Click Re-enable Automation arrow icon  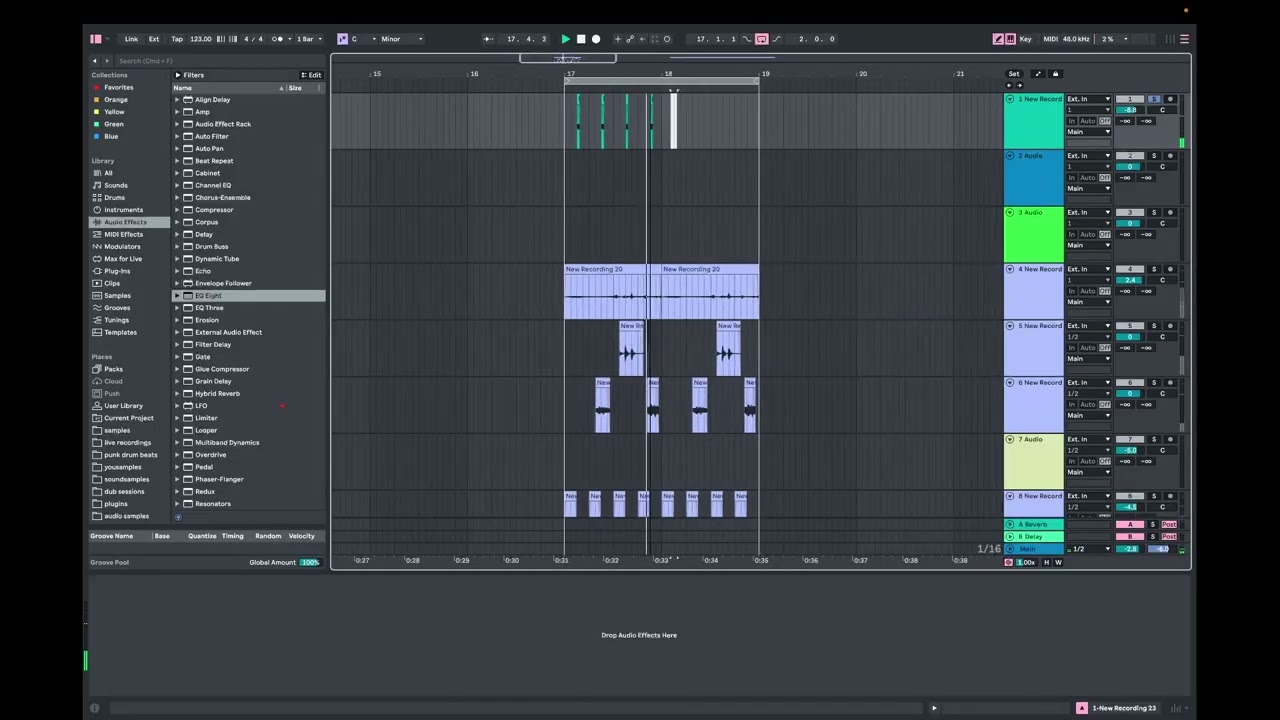[642, 39]
